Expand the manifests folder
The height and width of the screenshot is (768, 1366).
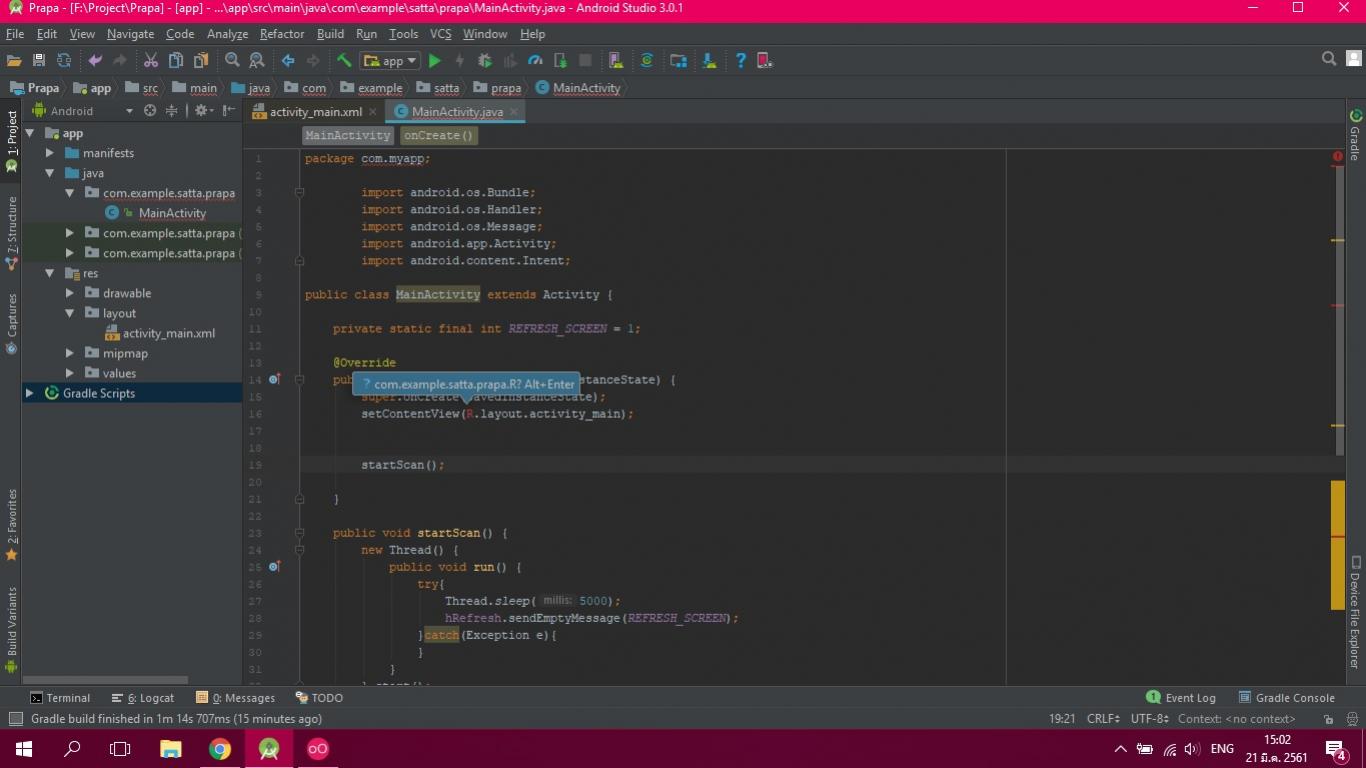tap(50, 153)
